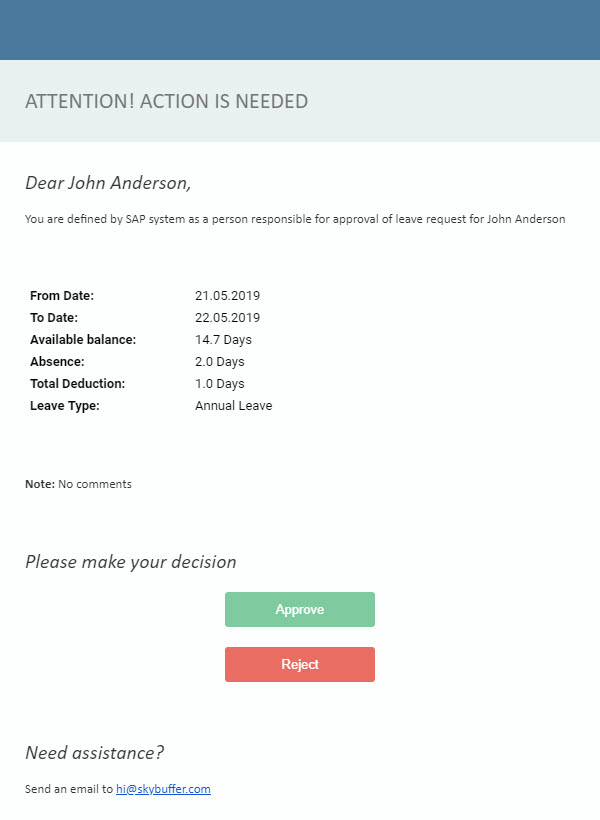The image size is (600, 820).
Task: Click the Please make your decision heading
Action: click(131, 562)
